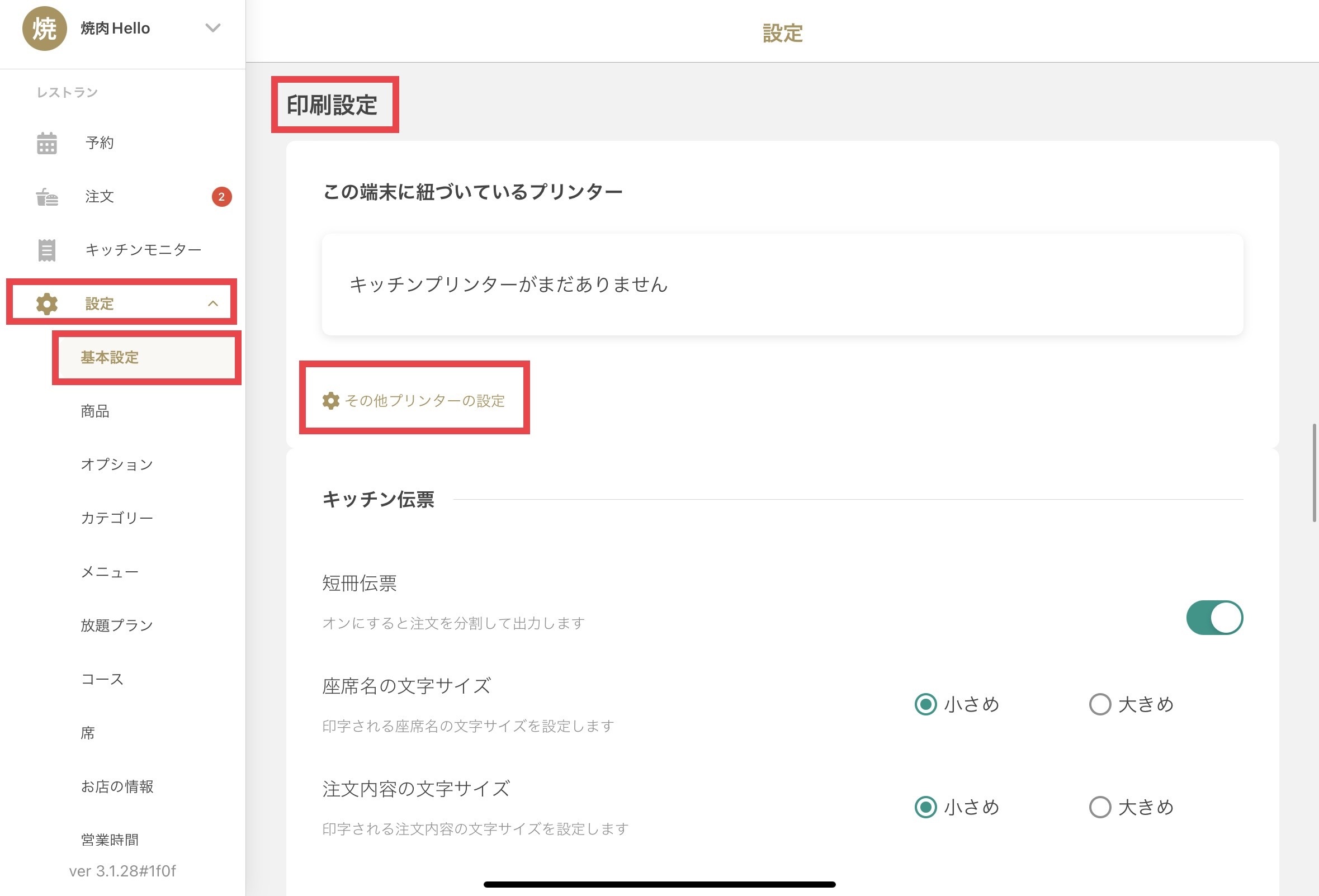Screen dimensions: 1319x896
Task: Click the vertical scrollbar on the right
Action: [x=1314, y=473]
